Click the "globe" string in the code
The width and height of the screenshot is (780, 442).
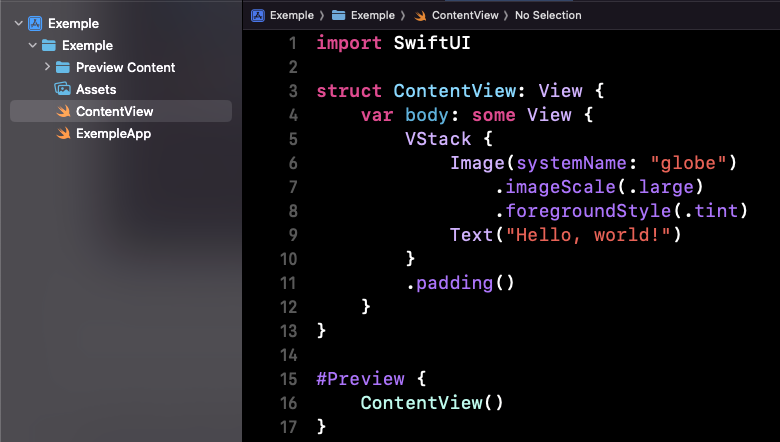[x=693, y=163]
